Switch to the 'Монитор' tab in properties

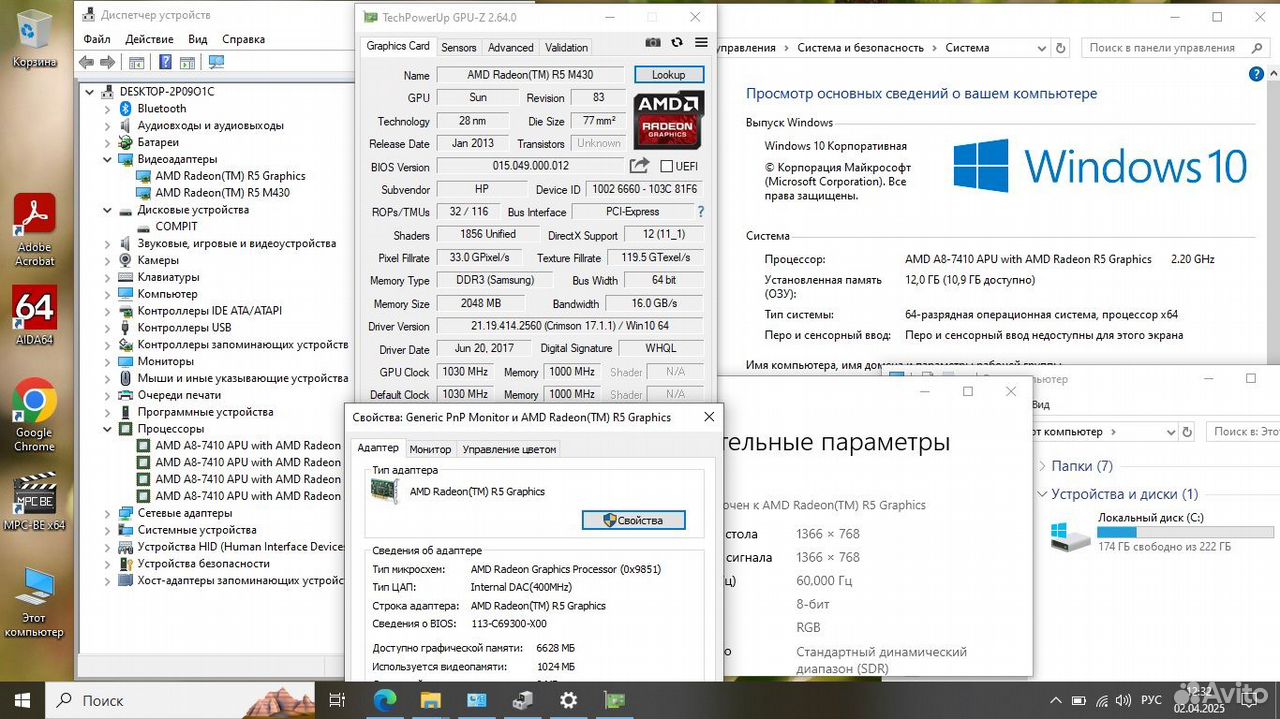click(430, 449)
